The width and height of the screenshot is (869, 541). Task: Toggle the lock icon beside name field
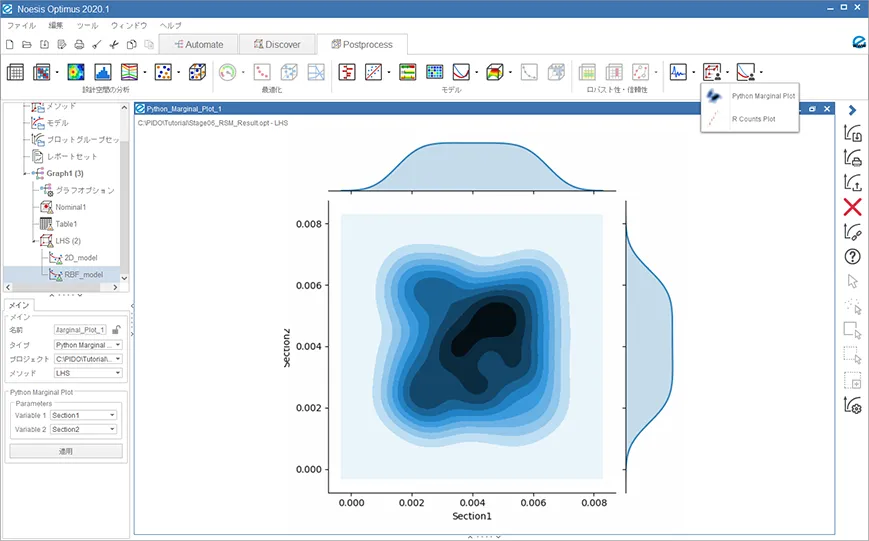coord(117,329)
